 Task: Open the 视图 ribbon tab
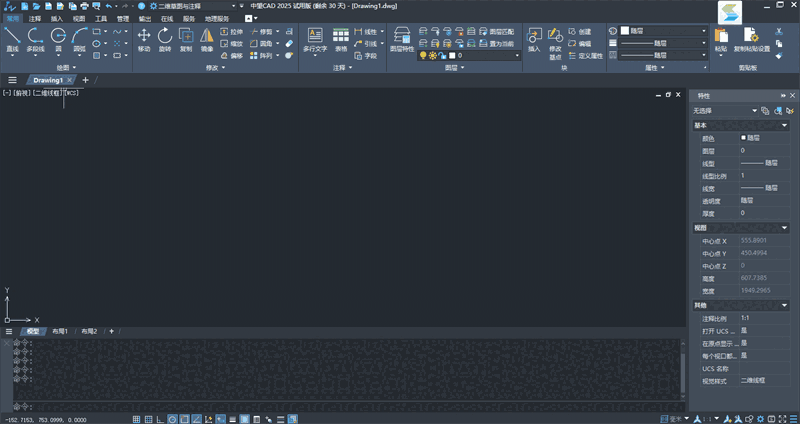click(x=79, y=19)
